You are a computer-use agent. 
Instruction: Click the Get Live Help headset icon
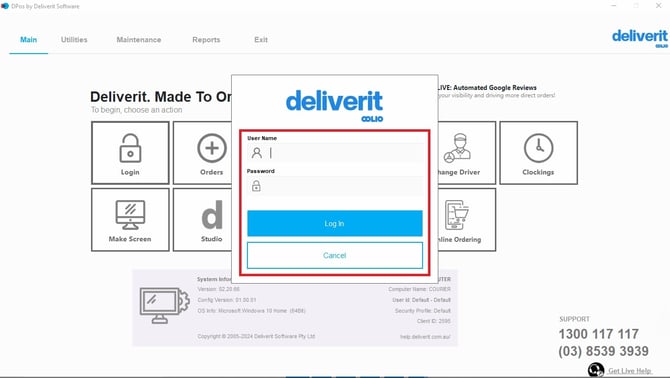[x=596, y=370]
